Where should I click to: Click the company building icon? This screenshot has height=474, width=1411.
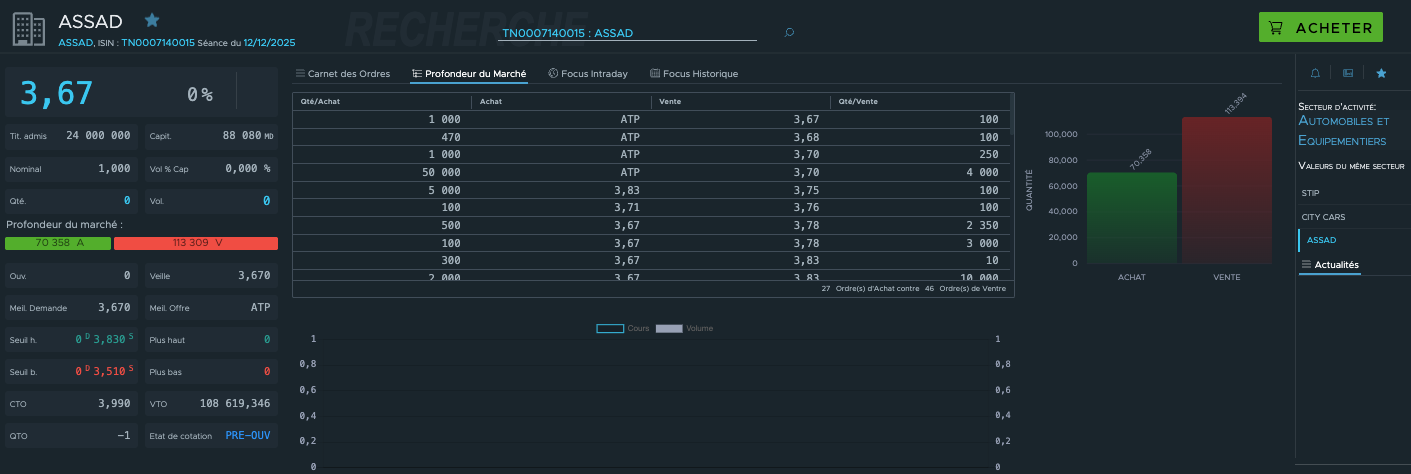point(29,28)
